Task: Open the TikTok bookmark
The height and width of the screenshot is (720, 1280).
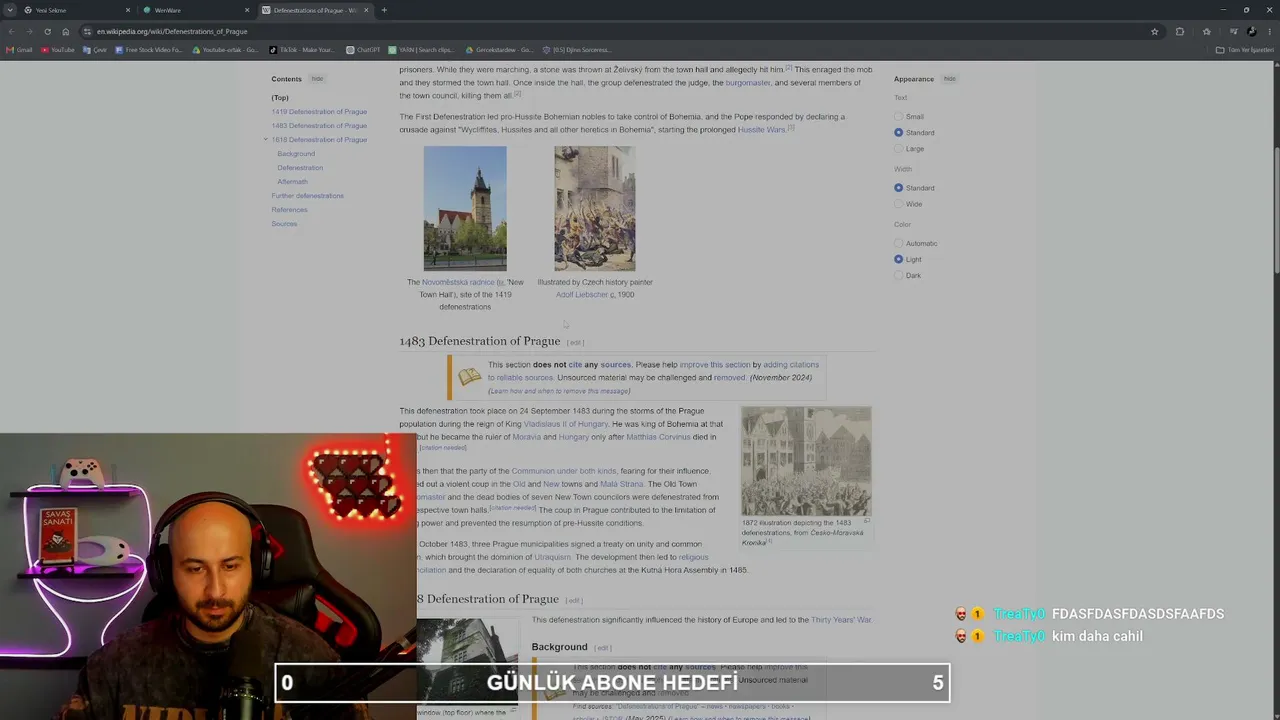Action: point(303,50)
